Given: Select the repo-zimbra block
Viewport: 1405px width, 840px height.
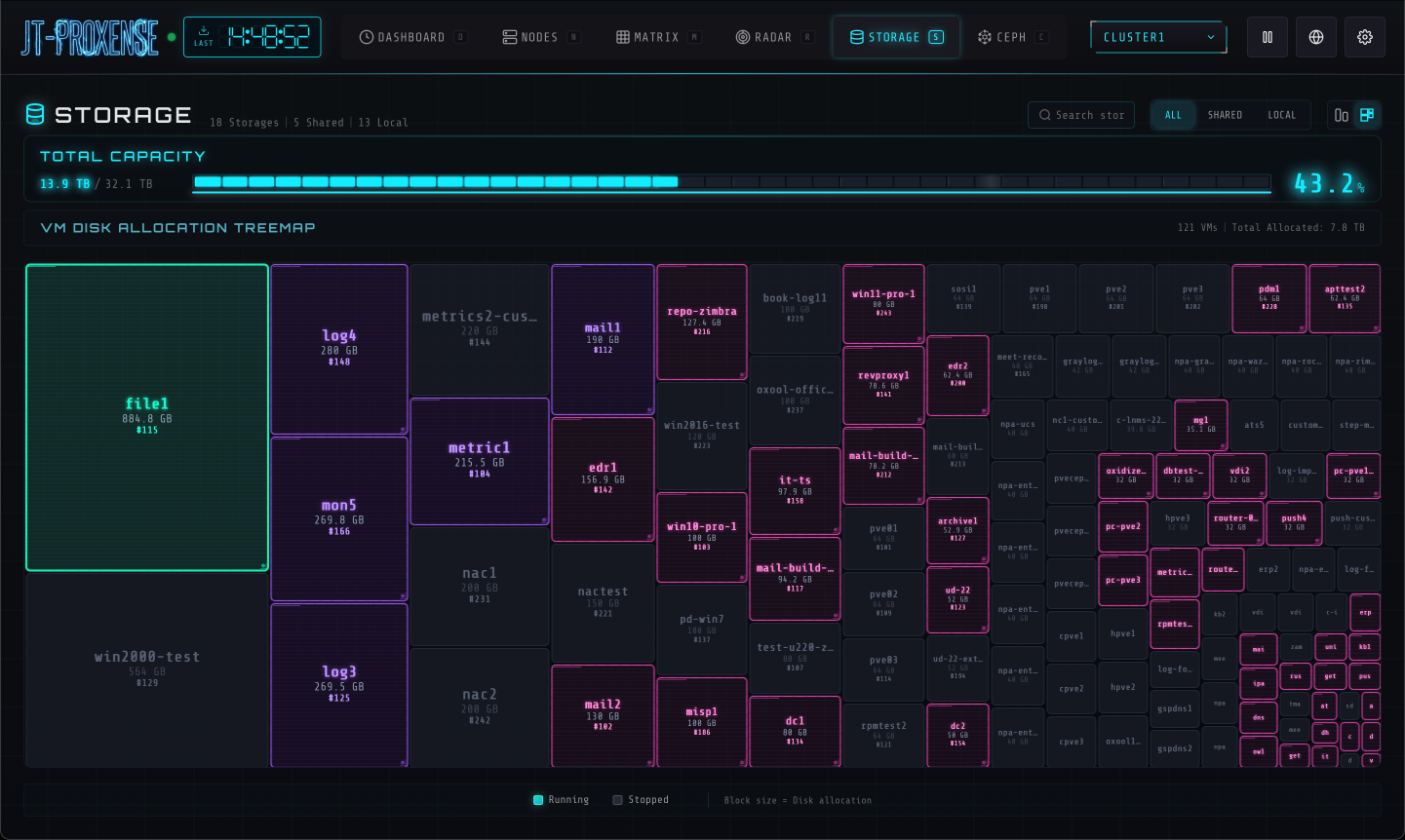Looking at the screenshot, I should 702,322.
